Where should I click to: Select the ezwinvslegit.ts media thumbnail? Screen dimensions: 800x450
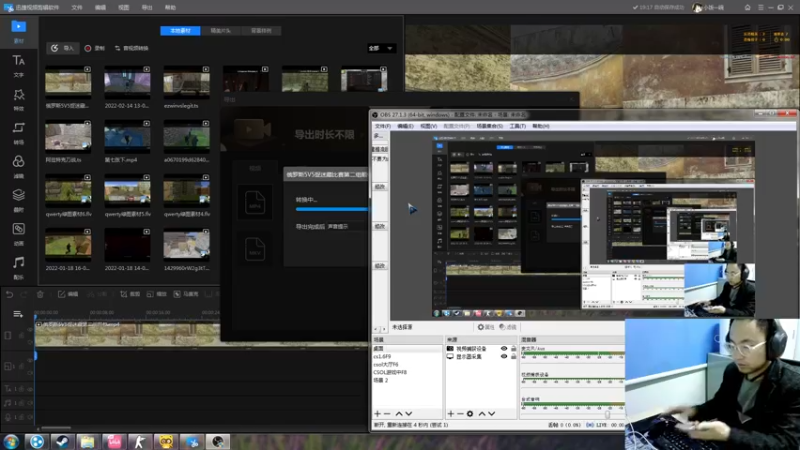pos(186,82)
